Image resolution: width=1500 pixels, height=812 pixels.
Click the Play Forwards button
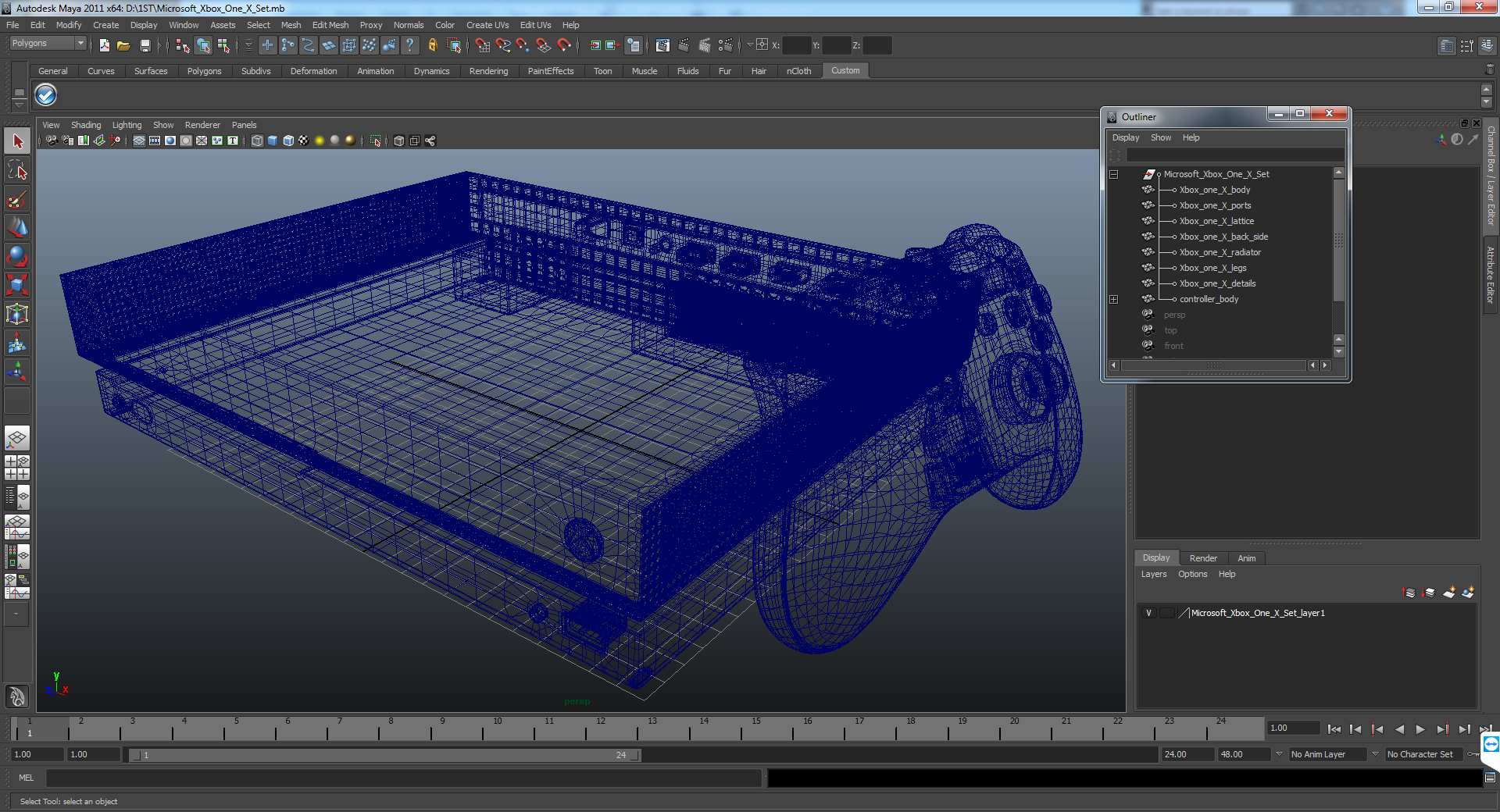1420,729
